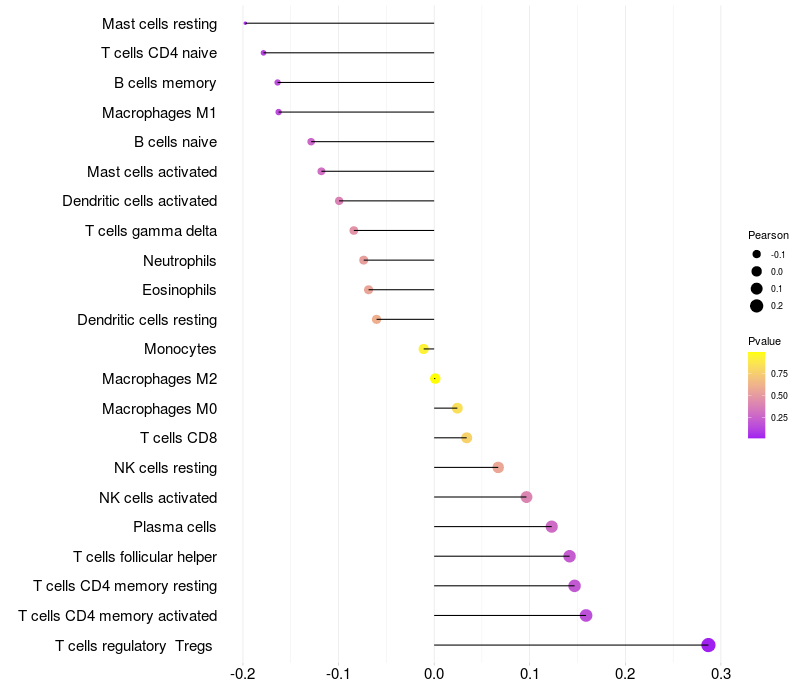
Task: Click the T cells follicular helper label
Action: (145, 557)
